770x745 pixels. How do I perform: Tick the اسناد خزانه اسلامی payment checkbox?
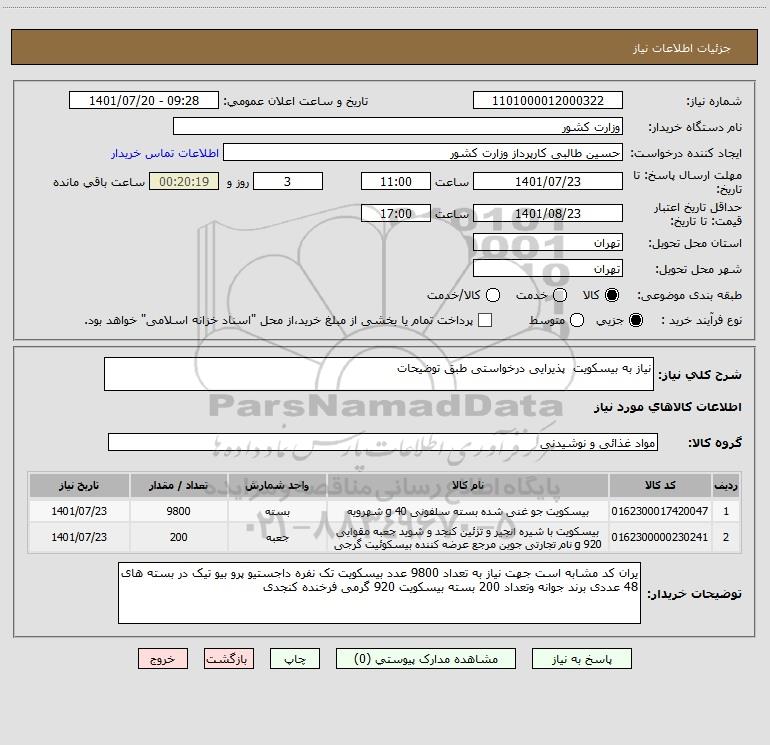tap(485, 320)
